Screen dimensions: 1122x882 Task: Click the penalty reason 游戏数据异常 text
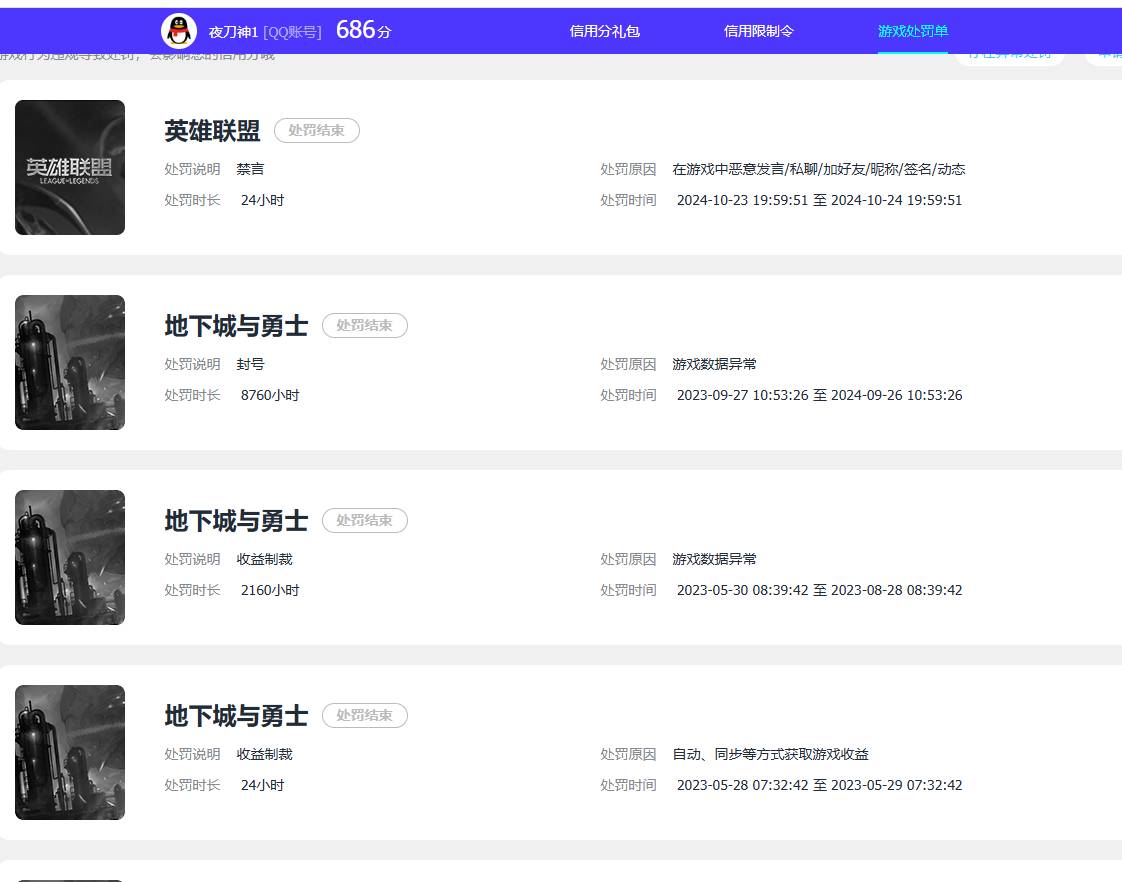[714, 364]
